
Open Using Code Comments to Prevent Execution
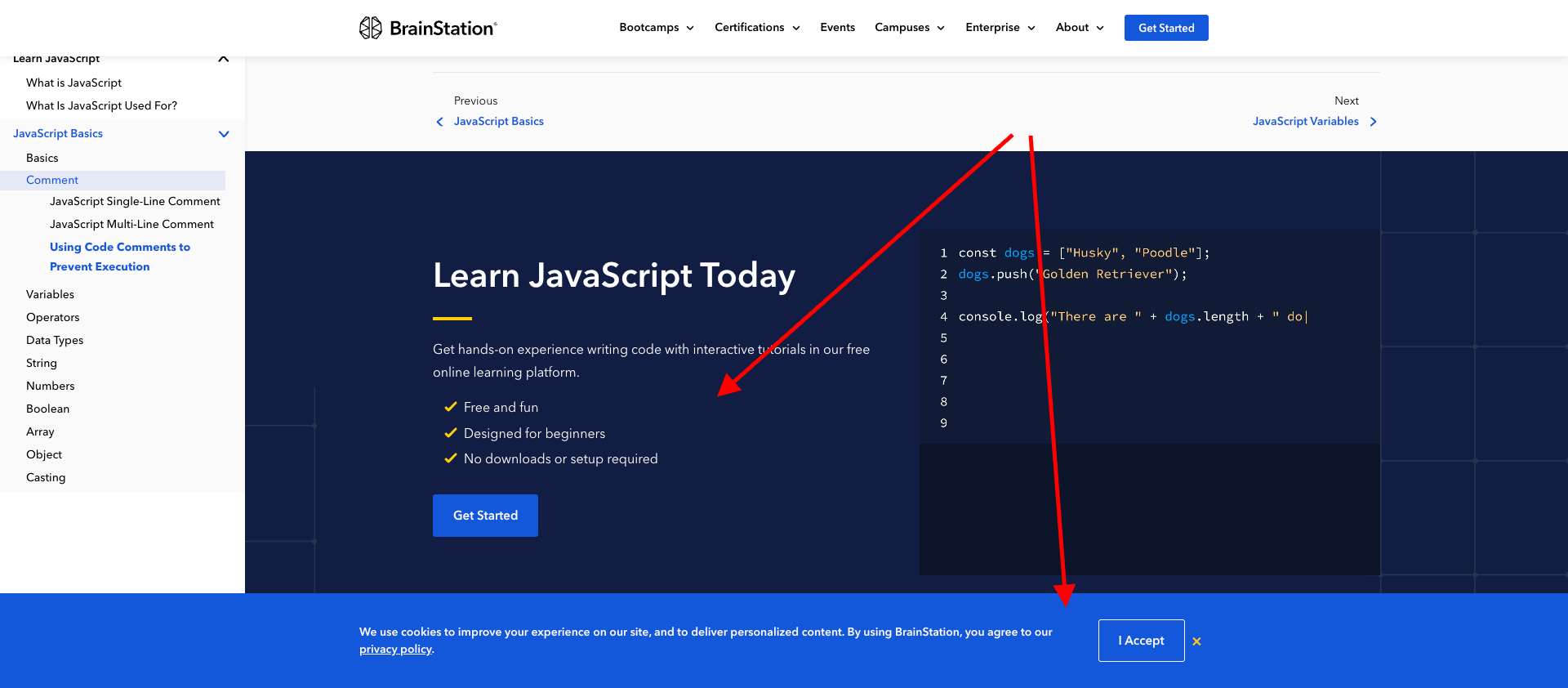[120, 257]
